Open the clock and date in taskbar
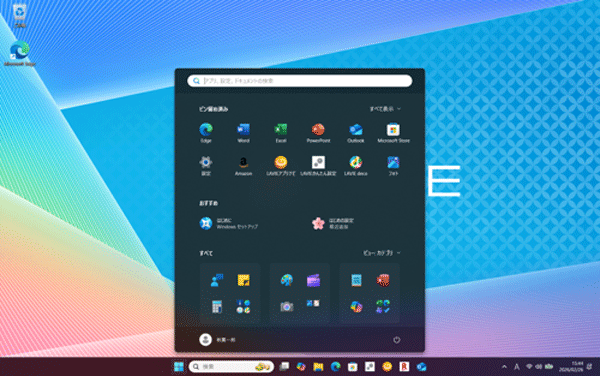 571,366
